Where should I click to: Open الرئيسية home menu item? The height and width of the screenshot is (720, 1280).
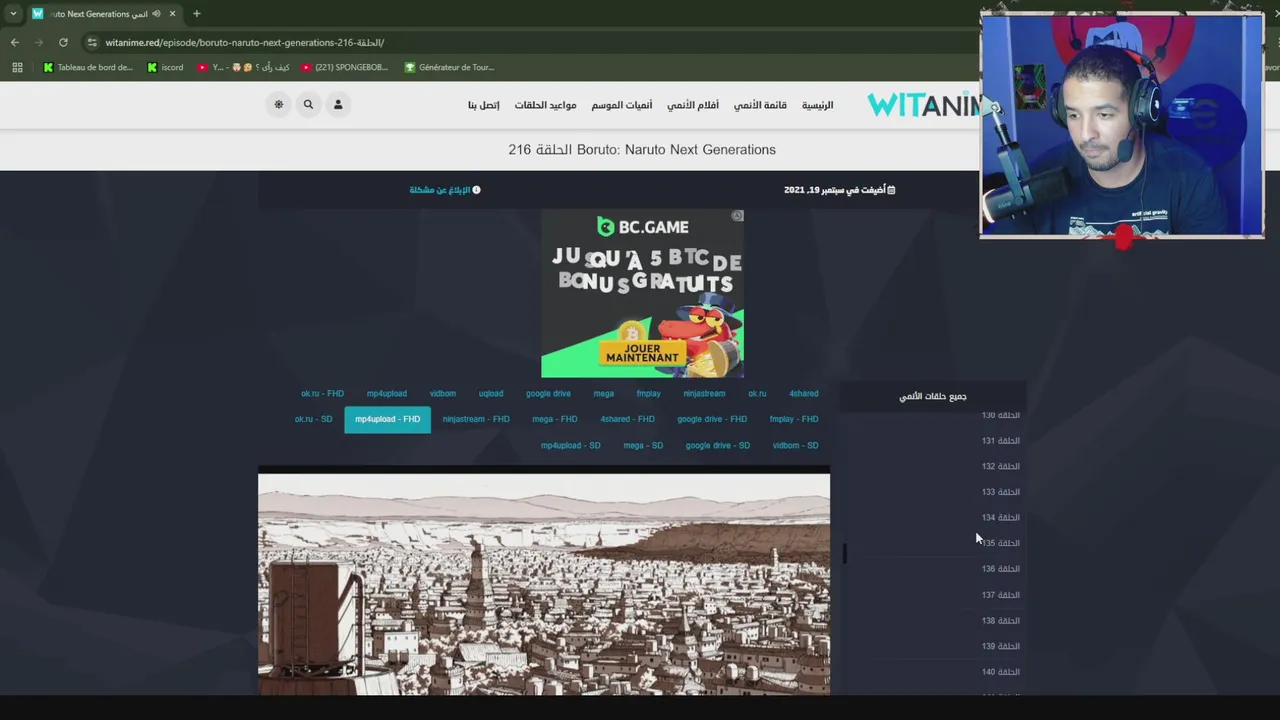click(x=817, y=105)
